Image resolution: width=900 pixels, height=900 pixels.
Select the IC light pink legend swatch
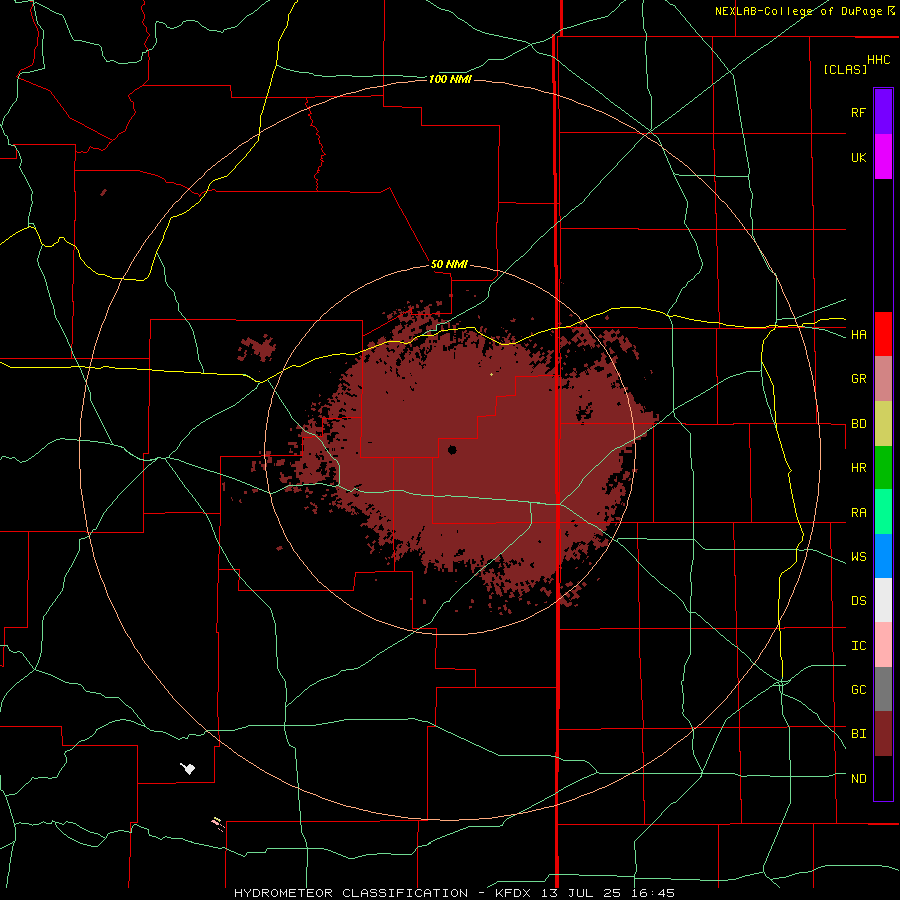coord(883,645)
